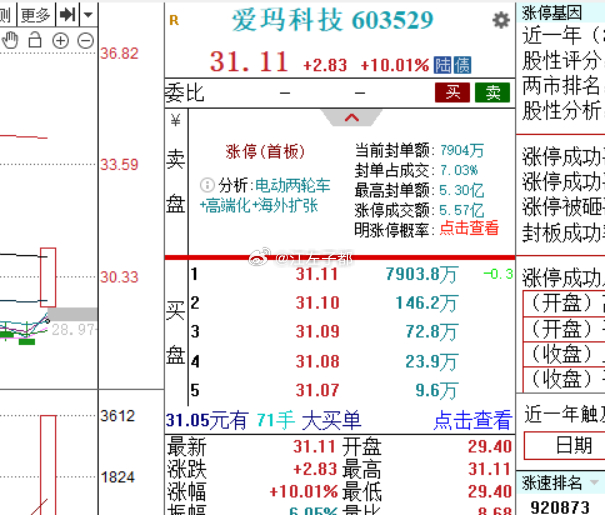Click 当前封单额 value 7904万
Image resolution: width=605 pixels, height=515 pixels.
[x=462, y=150]
